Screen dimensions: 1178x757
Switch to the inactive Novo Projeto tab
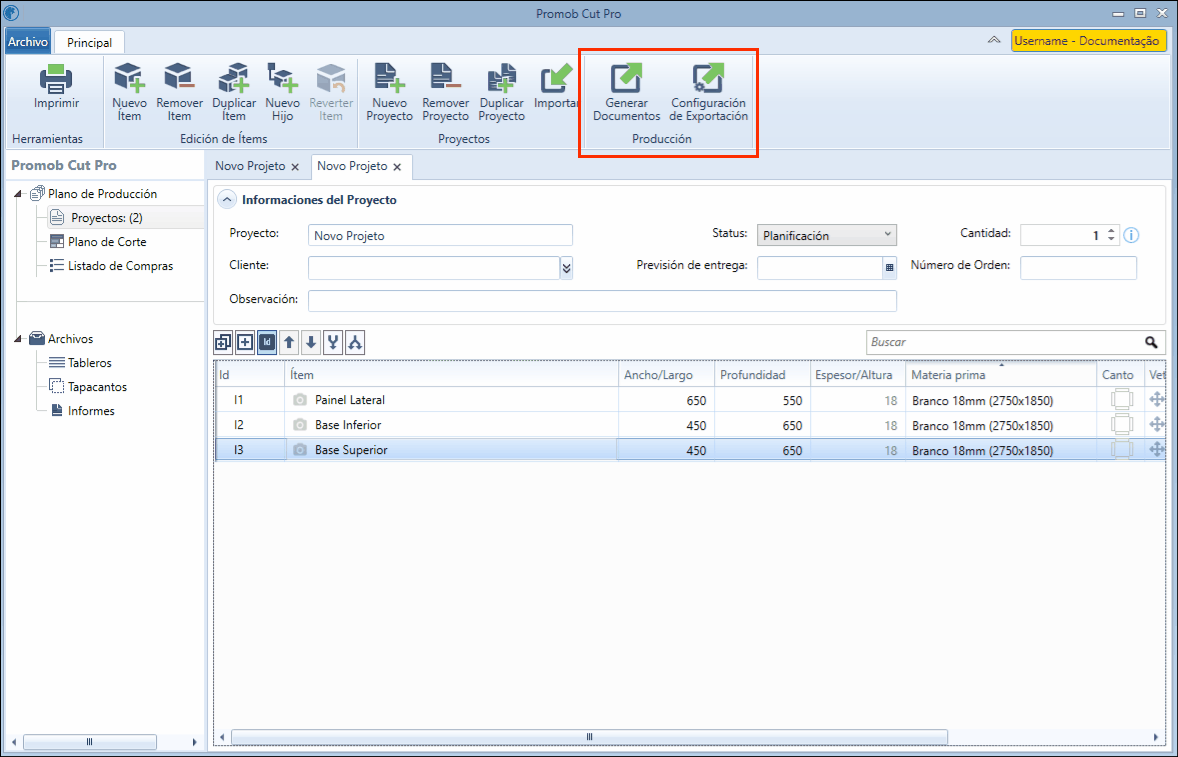click(250, 166)
